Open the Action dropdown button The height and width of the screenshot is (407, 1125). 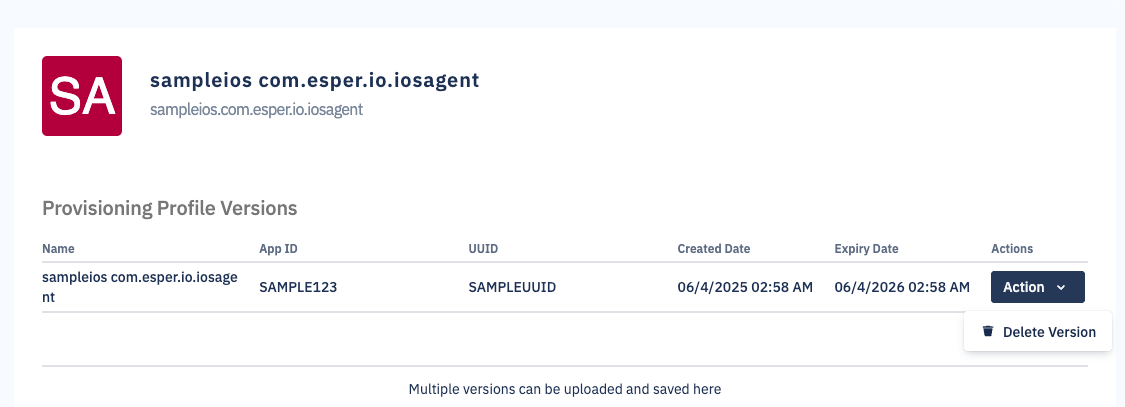point(1037,287)
